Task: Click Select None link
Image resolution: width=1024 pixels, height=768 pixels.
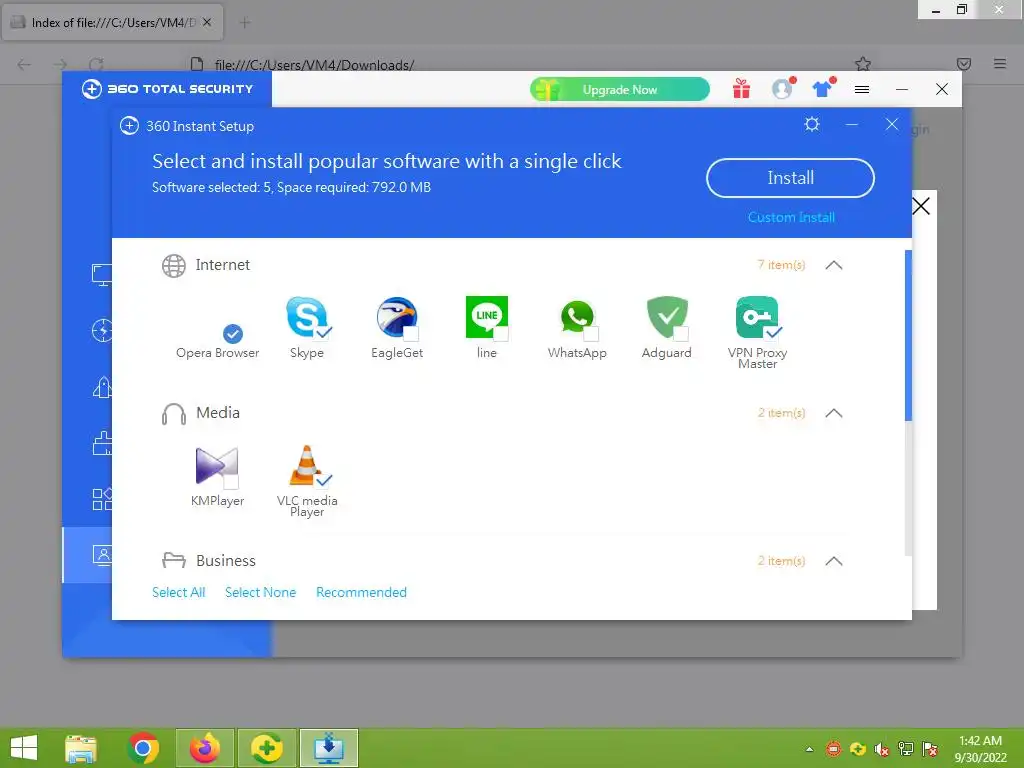Action: 260,592
